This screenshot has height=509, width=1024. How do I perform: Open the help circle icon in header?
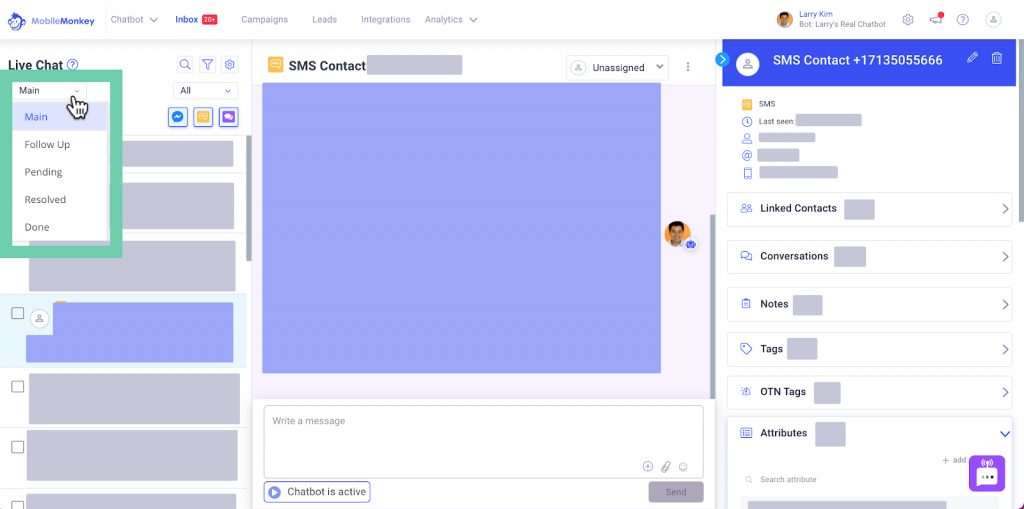coord(963,20)
